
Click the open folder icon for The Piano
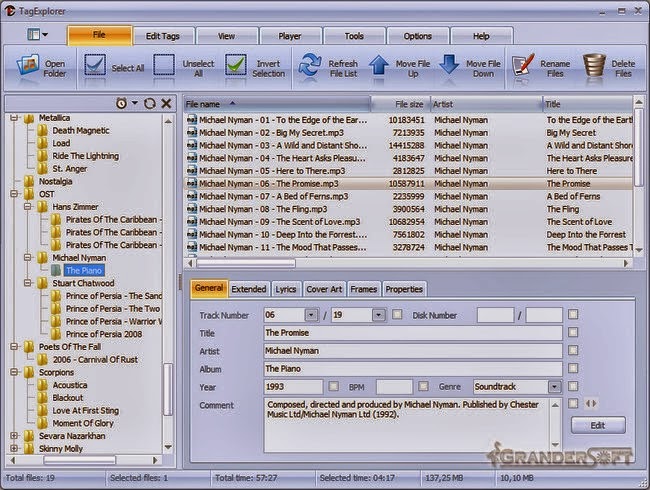pyautogui.click(x=56, y=271)
